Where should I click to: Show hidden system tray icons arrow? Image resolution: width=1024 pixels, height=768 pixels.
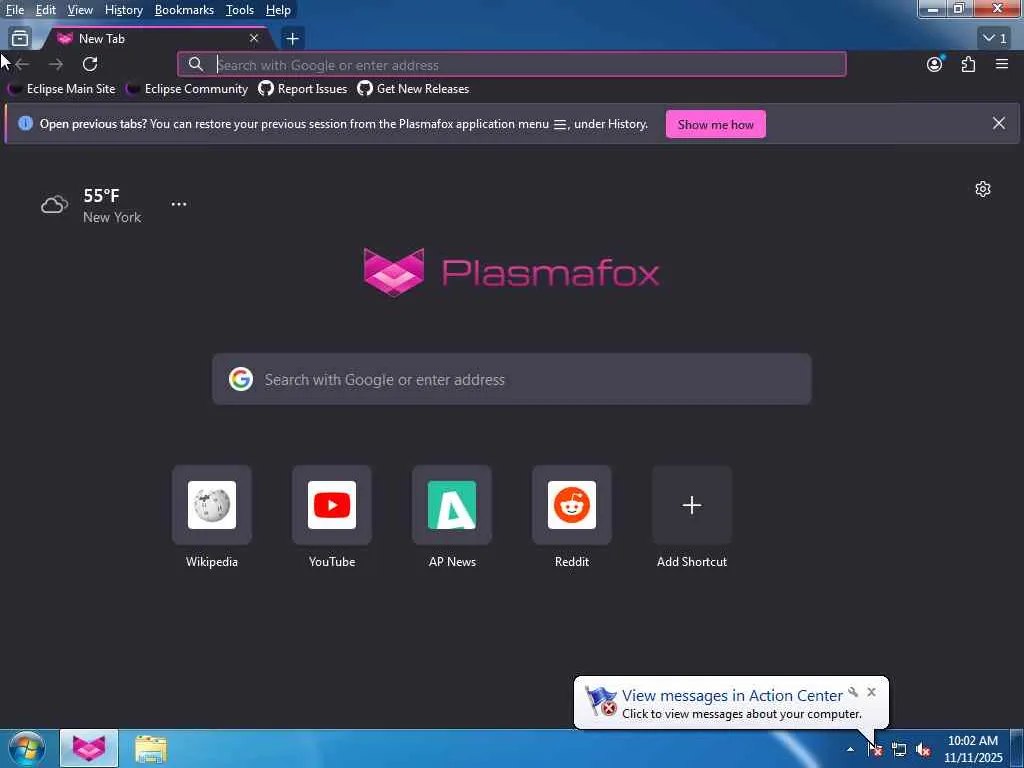pyautogui.click(x=850, y=749)
